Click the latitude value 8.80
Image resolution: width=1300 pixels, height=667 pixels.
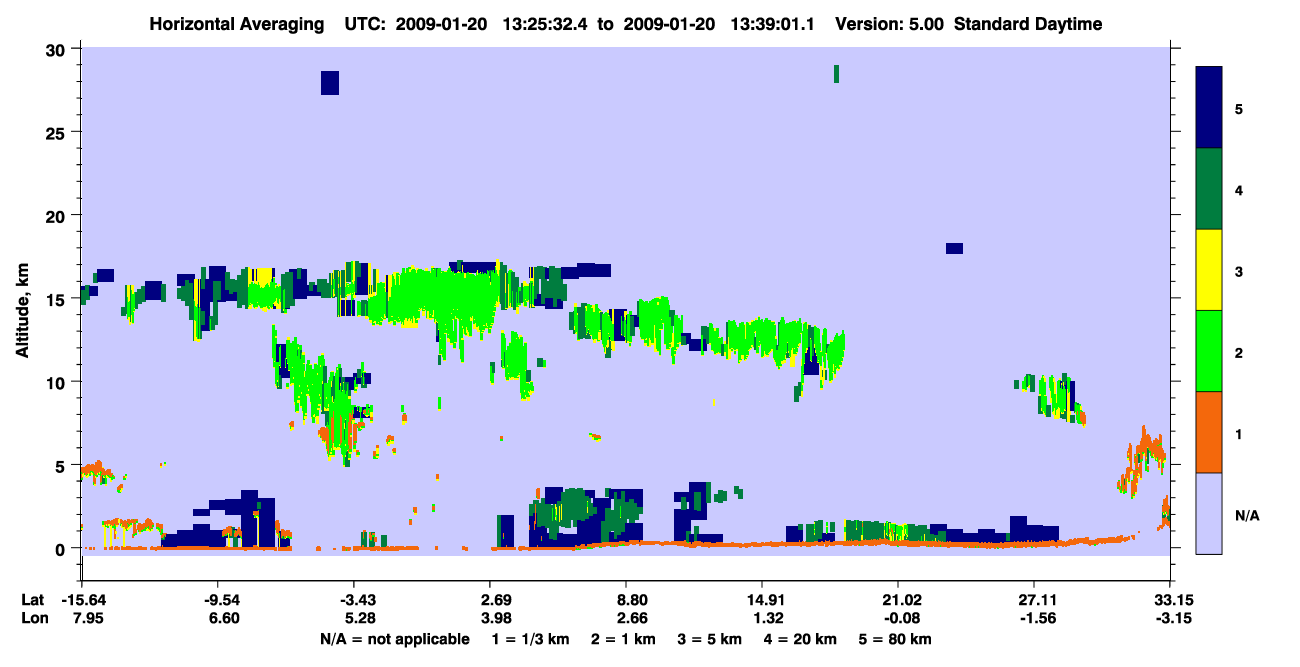[633, 600]
